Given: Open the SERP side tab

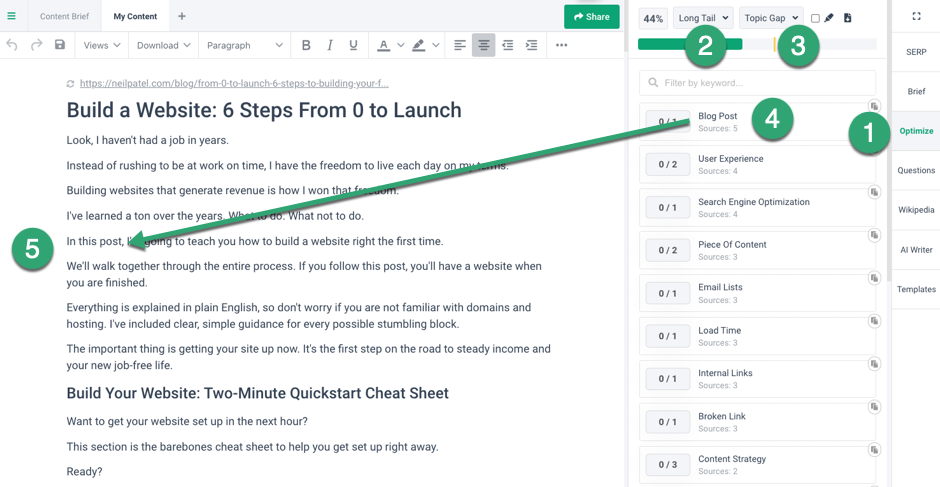Looking at the screenshot, I should pyautogui.click(x=916, y=52).
